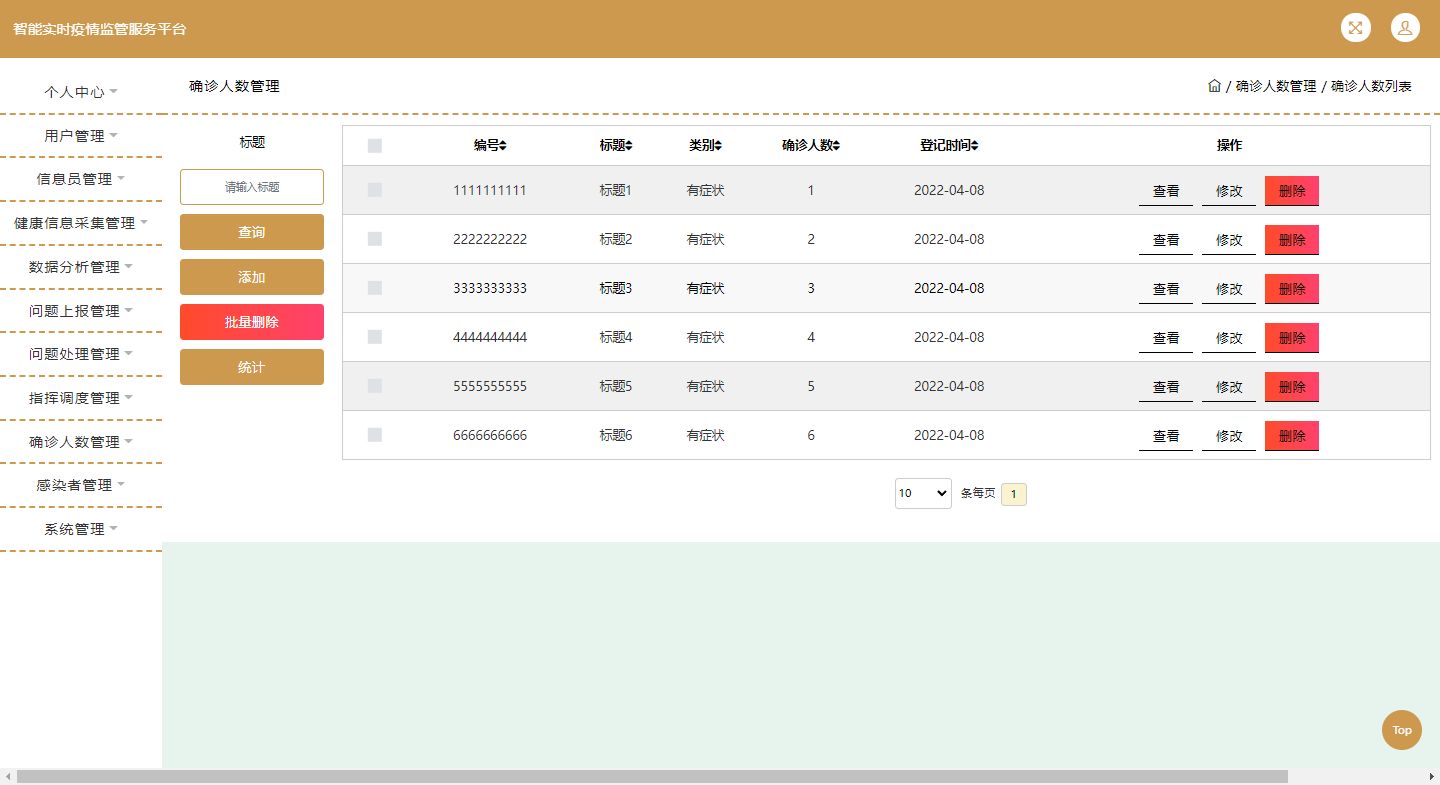Expand 个人中心 sidebar menu
This screenshot has height=785, width=1440.
[81, 92]
